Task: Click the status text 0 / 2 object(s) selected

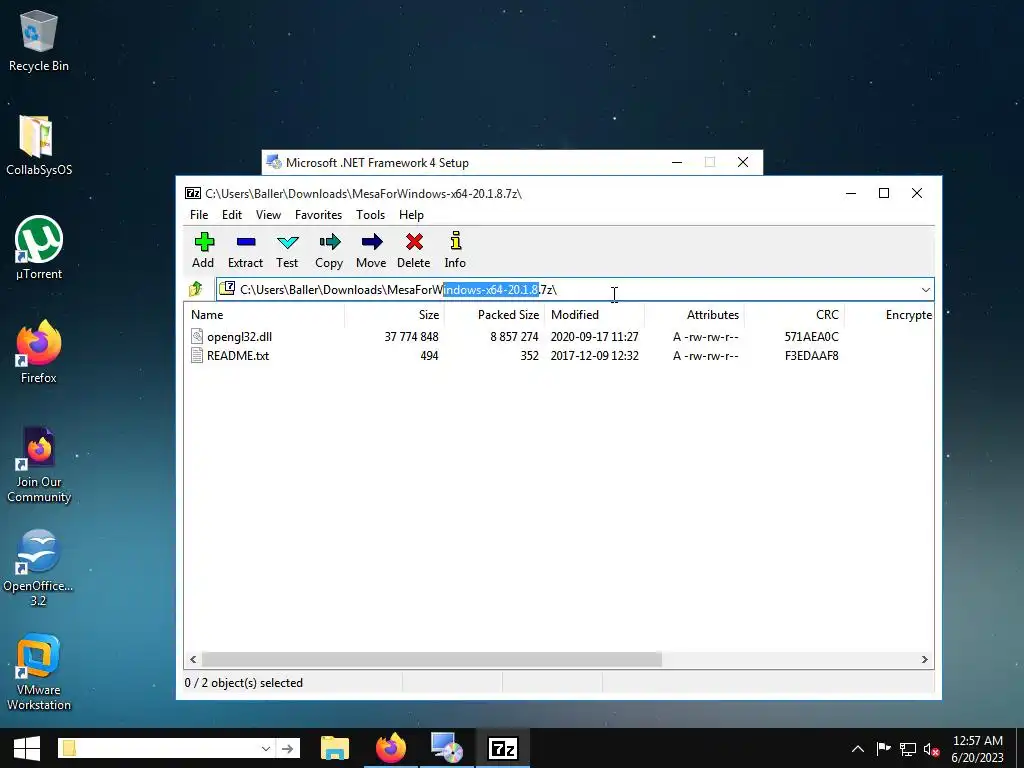Action: click(x=244, y=682)
